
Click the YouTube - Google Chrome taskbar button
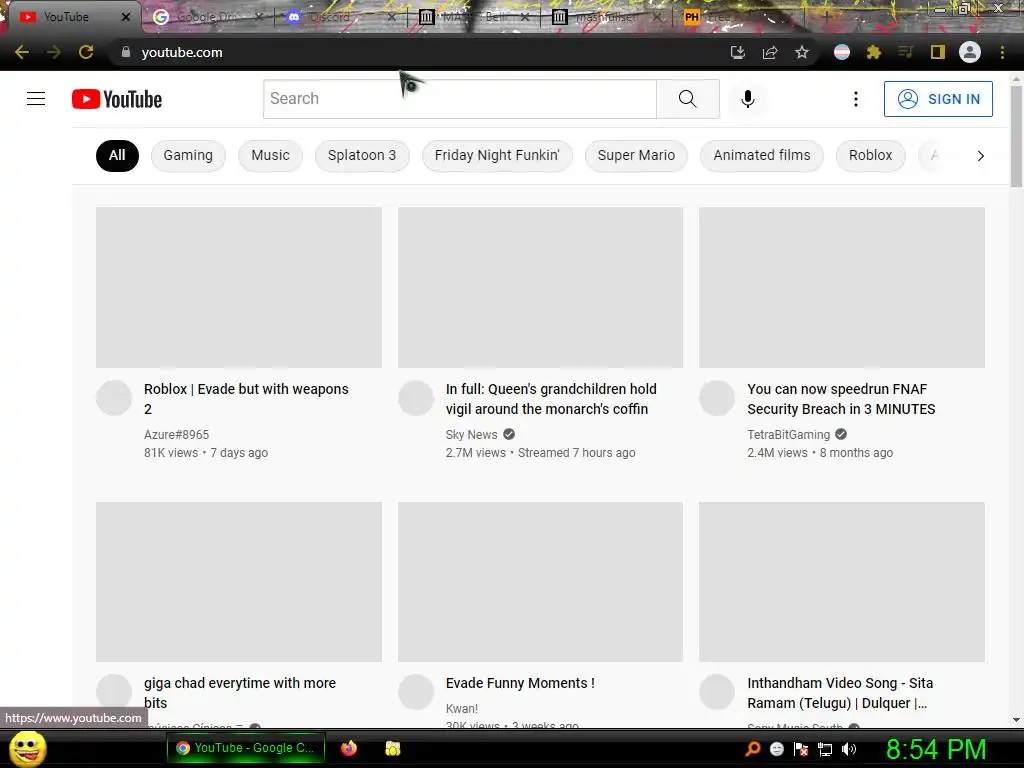click(246, 748)
